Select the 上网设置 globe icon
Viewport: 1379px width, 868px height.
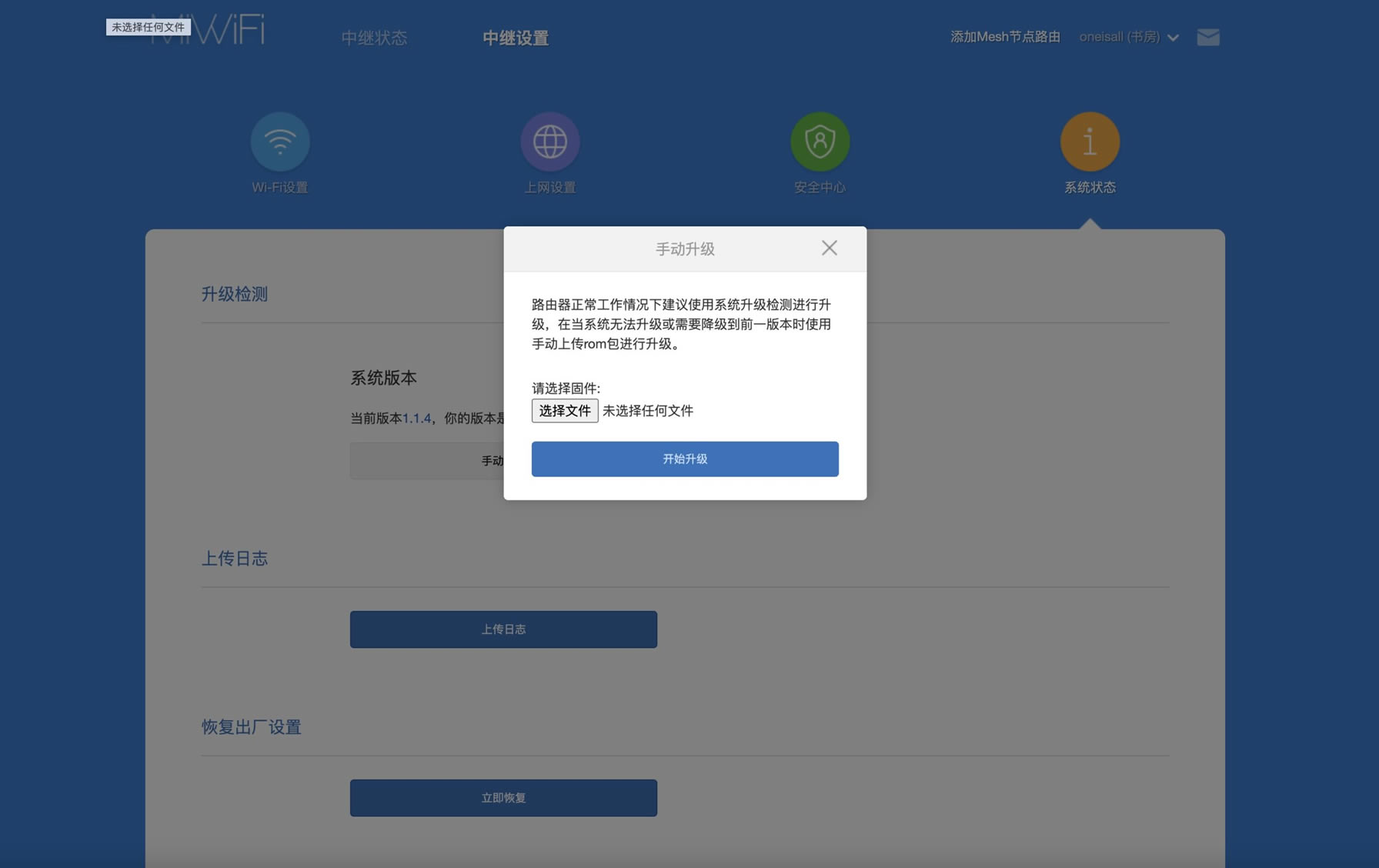click(550, 142)
